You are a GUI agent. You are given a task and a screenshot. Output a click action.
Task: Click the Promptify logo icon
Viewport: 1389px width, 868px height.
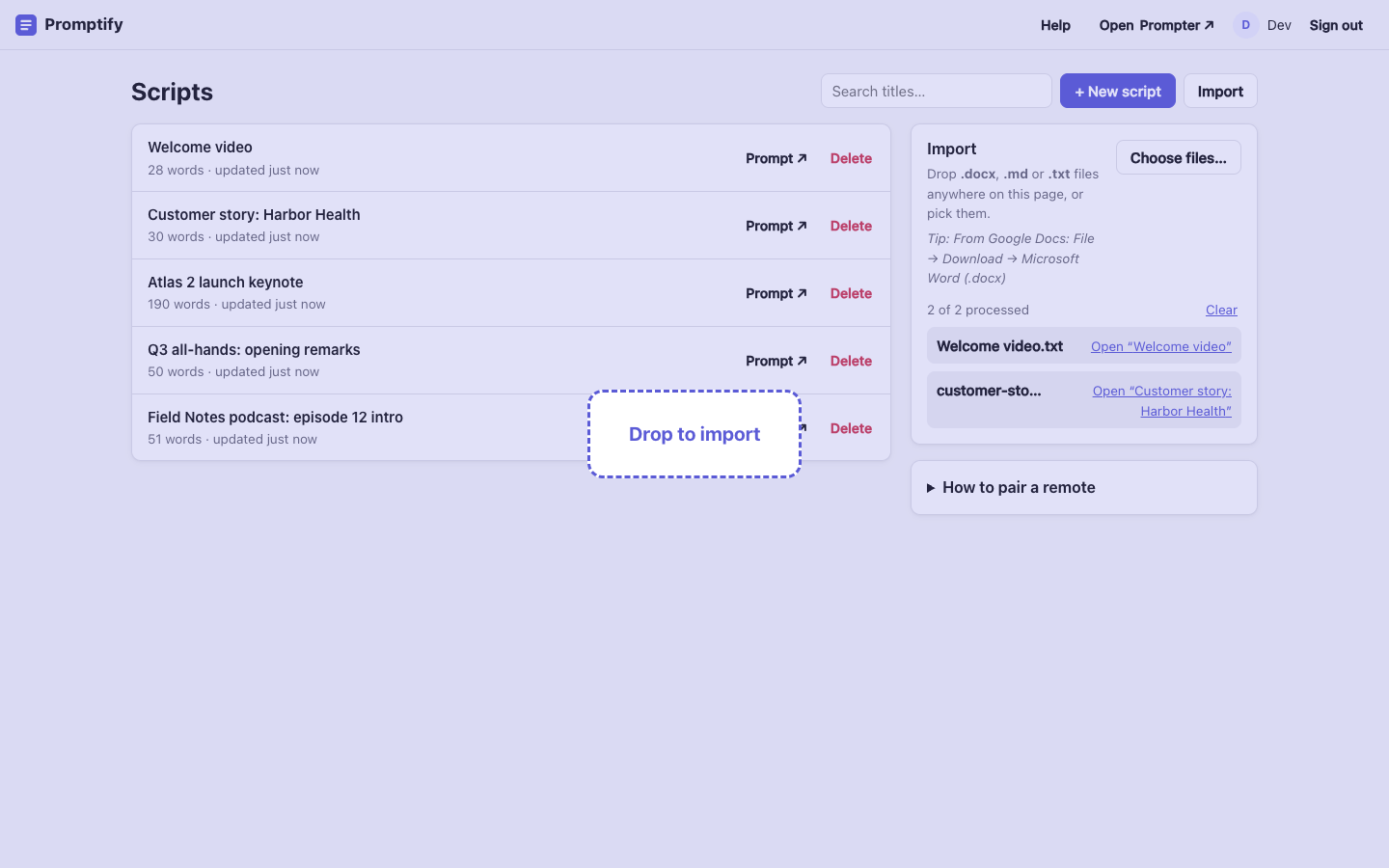[x=26, y=25]
